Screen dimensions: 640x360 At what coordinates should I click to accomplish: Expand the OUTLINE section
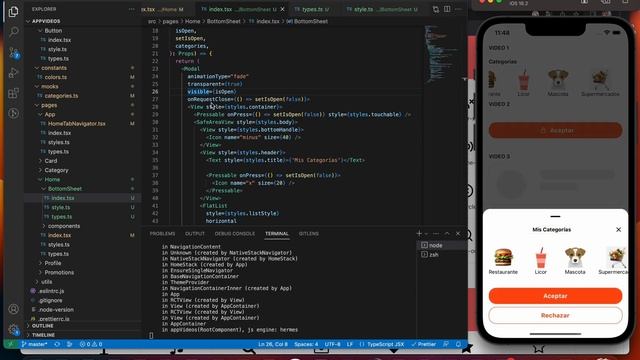point(43,326)
